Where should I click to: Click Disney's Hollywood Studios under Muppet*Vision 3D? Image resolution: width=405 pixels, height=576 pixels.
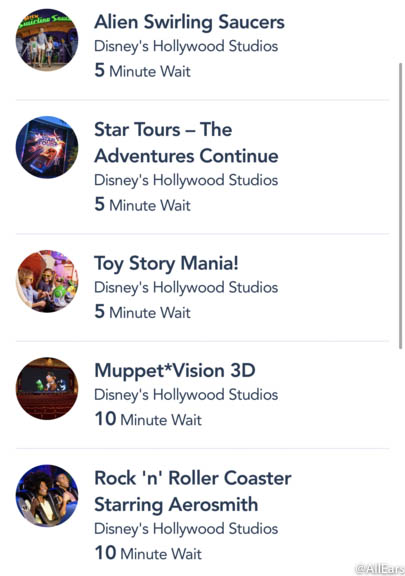[x=186, y=395]
